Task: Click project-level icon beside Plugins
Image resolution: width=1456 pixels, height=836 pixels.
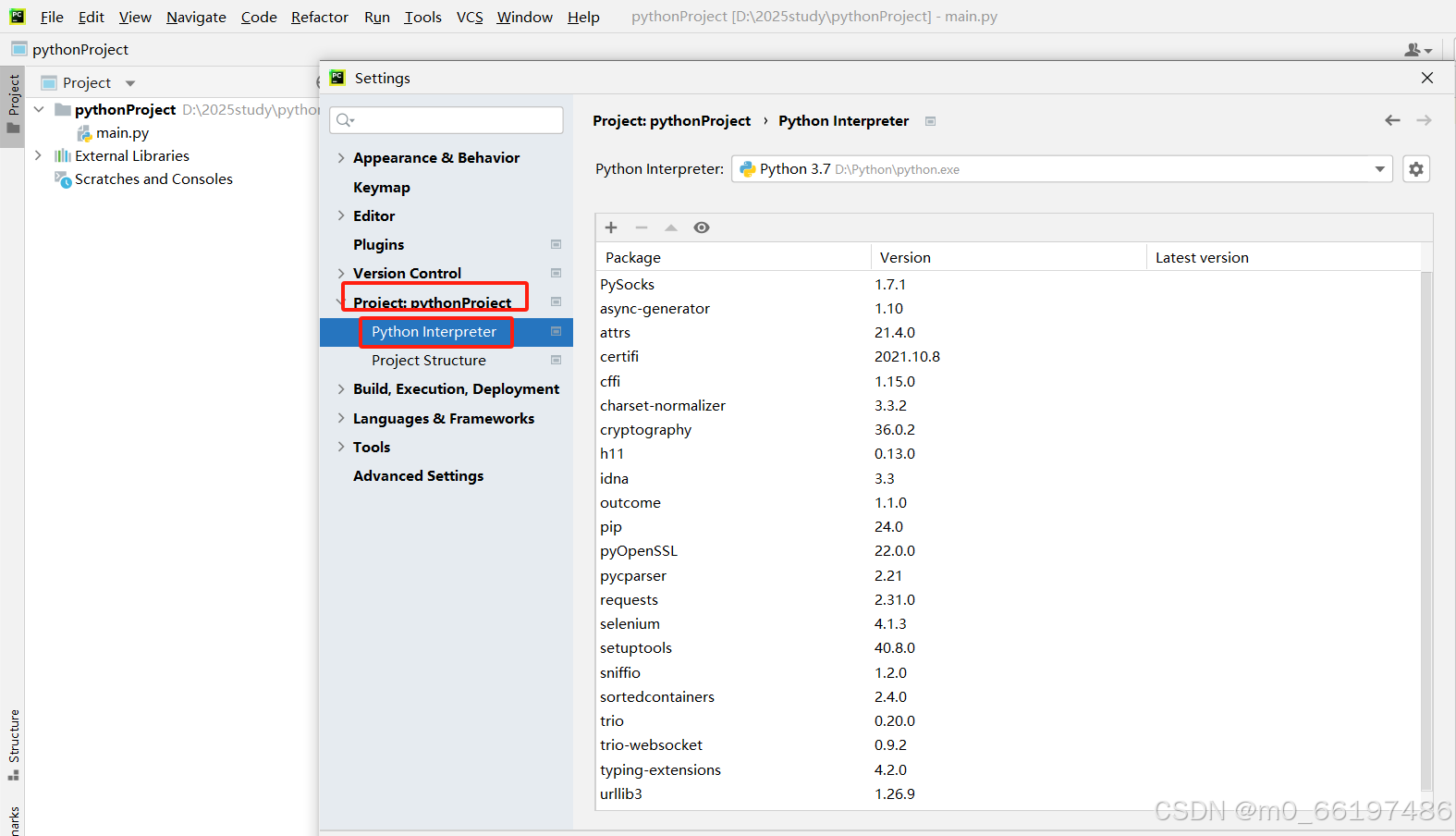Action: click(x=557, y=244)
